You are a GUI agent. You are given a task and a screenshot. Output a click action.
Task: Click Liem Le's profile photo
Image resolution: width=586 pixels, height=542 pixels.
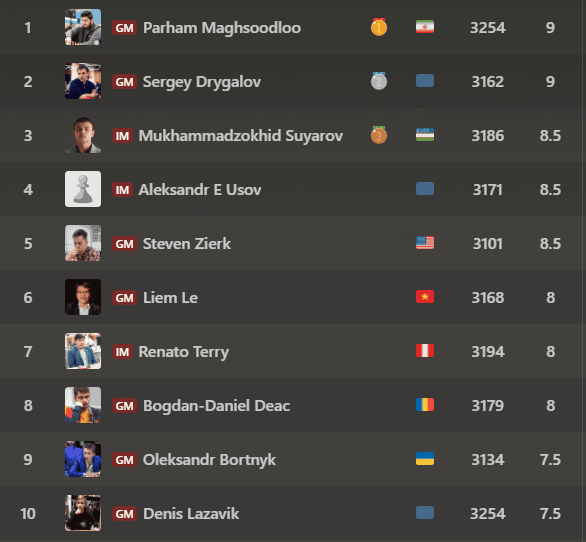coord(83,297)
